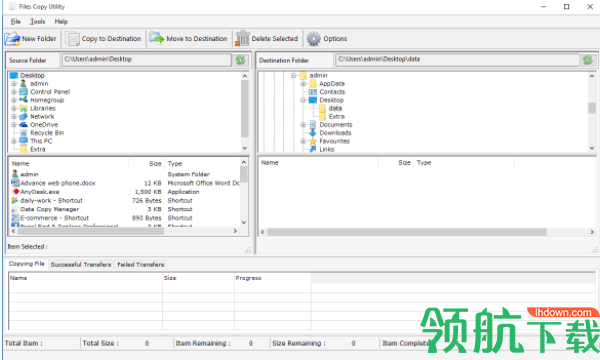The width and height of the screenshot is (600, 360).
Task: Expand the Libraries node in source tree
Action: (x=14, y=108)
